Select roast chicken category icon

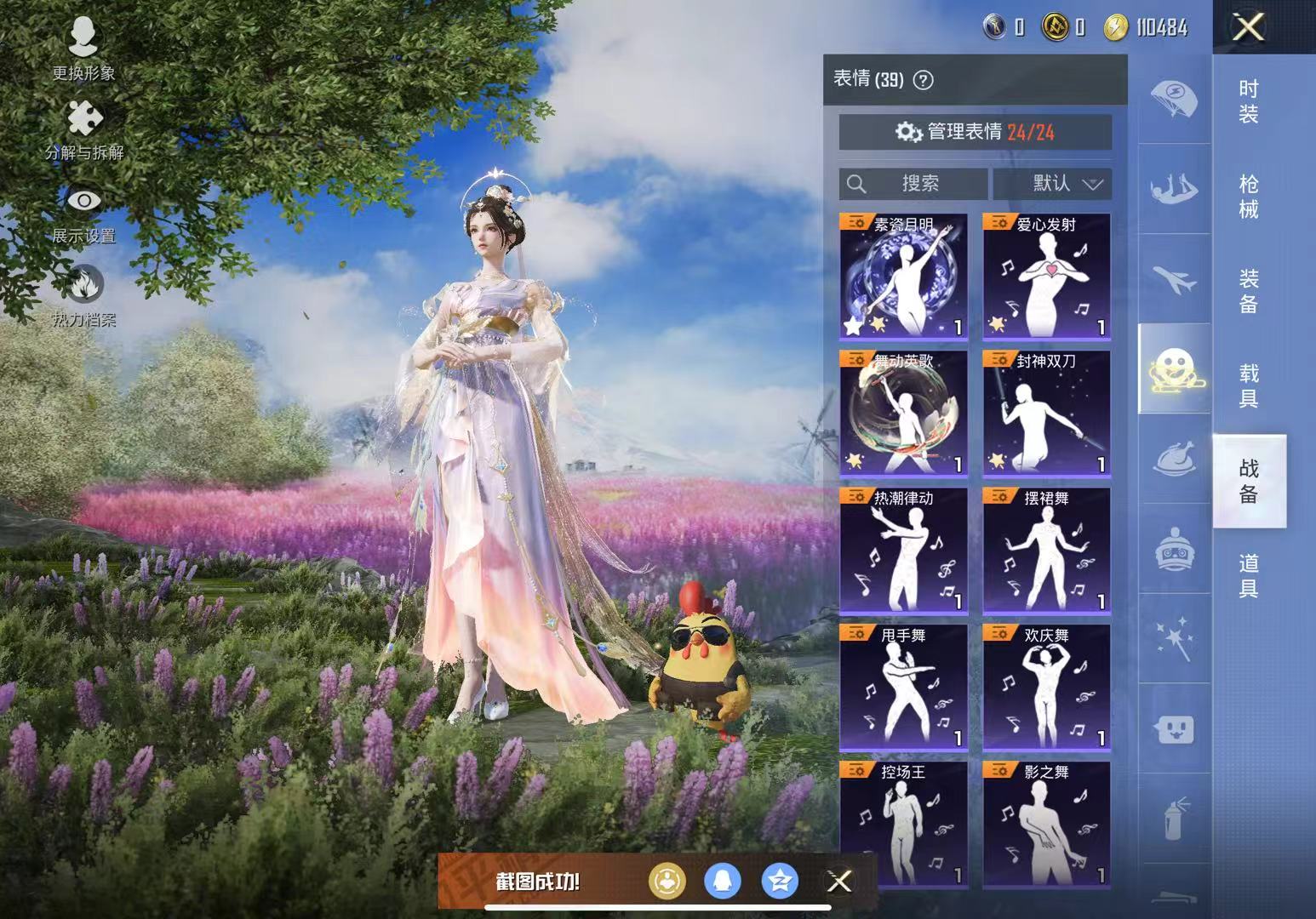click(x=1174, y=459)
